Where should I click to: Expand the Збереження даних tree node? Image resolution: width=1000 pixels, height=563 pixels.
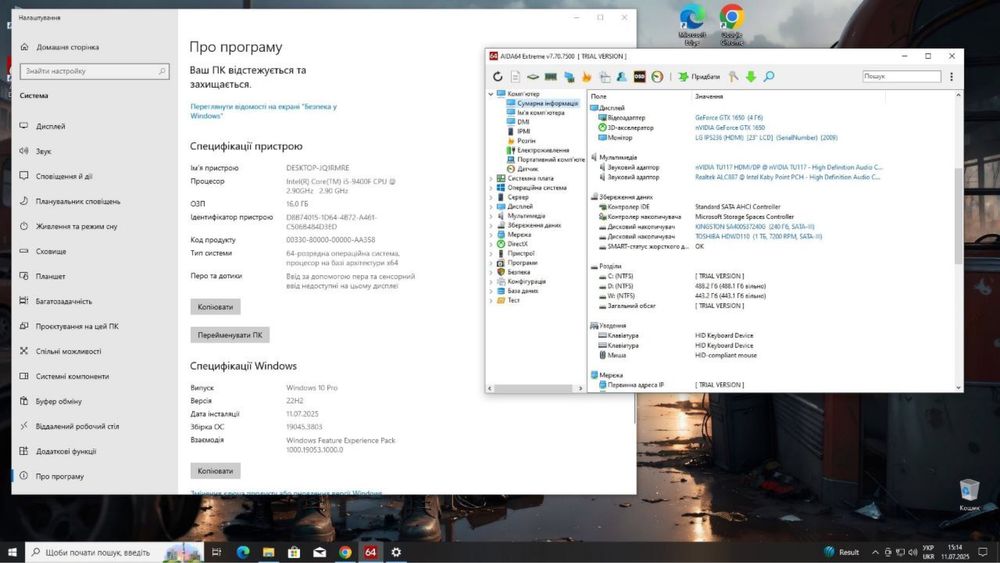[x=490, y=225]
